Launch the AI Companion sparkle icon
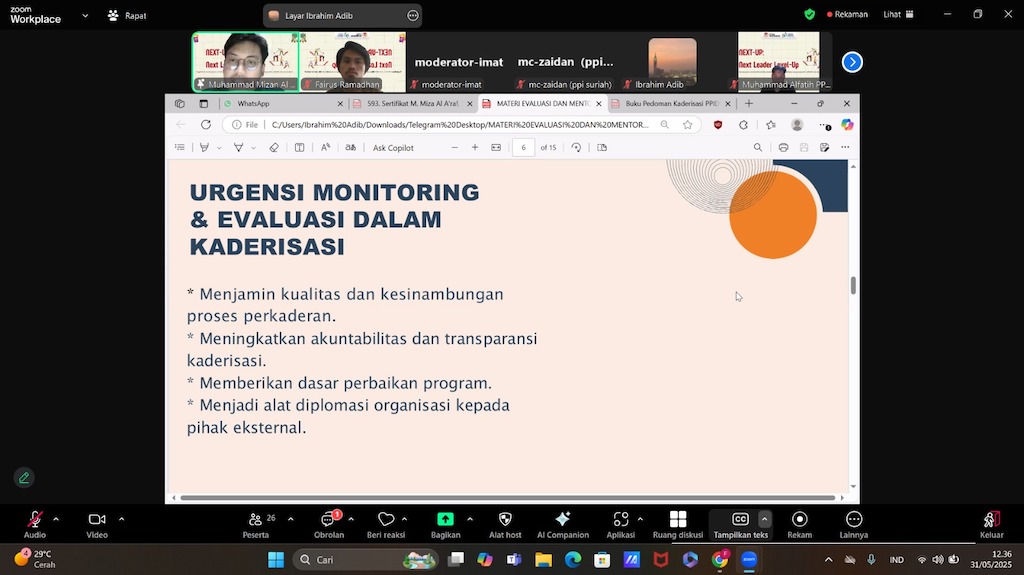Image resolution: width=1024 pixels, height=575 pixels. (x=562, y=519)
